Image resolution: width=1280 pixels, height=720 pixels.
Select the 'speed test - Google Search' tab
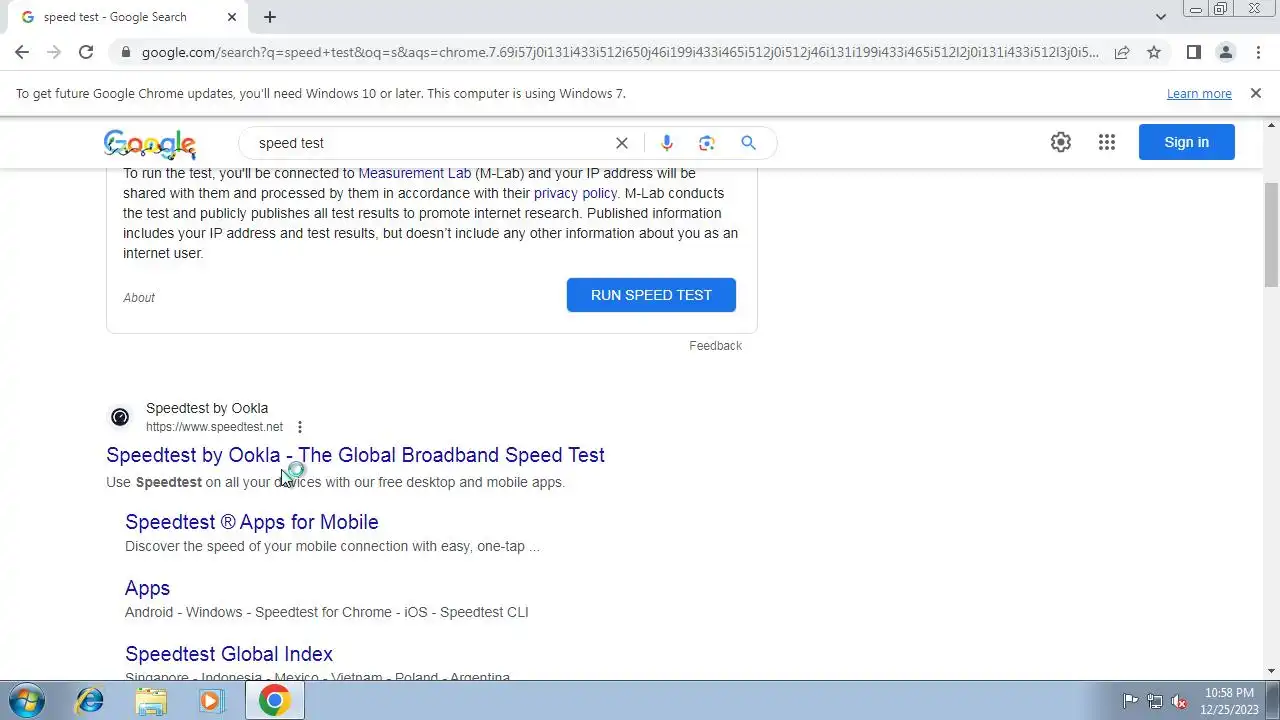127,17
